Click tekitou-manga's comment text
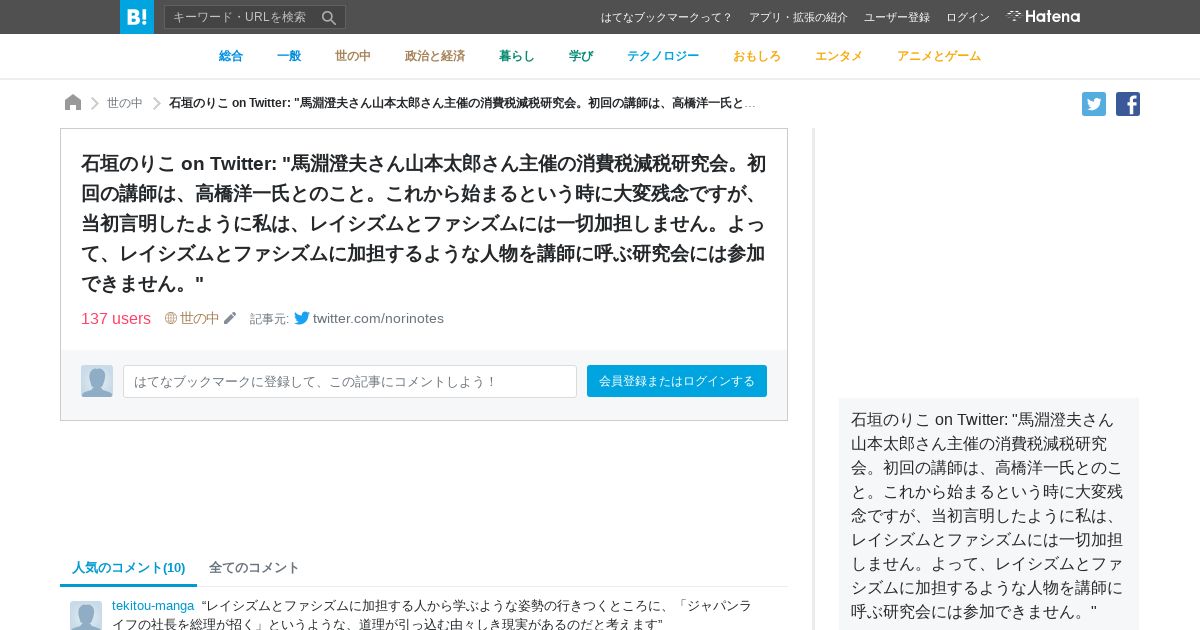The image size is (1200, 630). coord(430,614)
